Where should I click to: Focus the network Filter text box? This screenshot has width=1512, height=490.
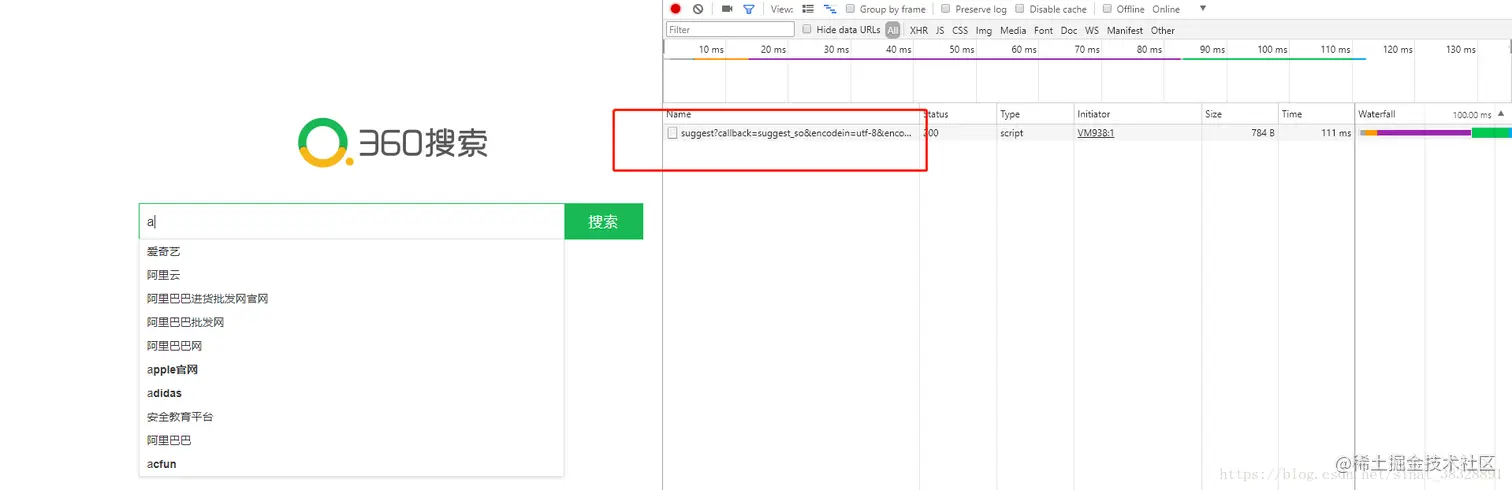pos(730,30)
